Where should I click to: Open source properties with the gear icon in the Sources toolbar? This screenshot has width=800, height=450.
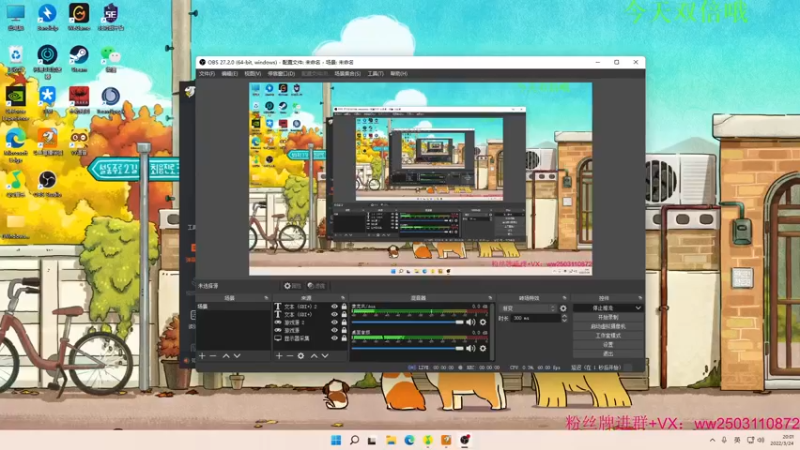click(x=301, y=356)
